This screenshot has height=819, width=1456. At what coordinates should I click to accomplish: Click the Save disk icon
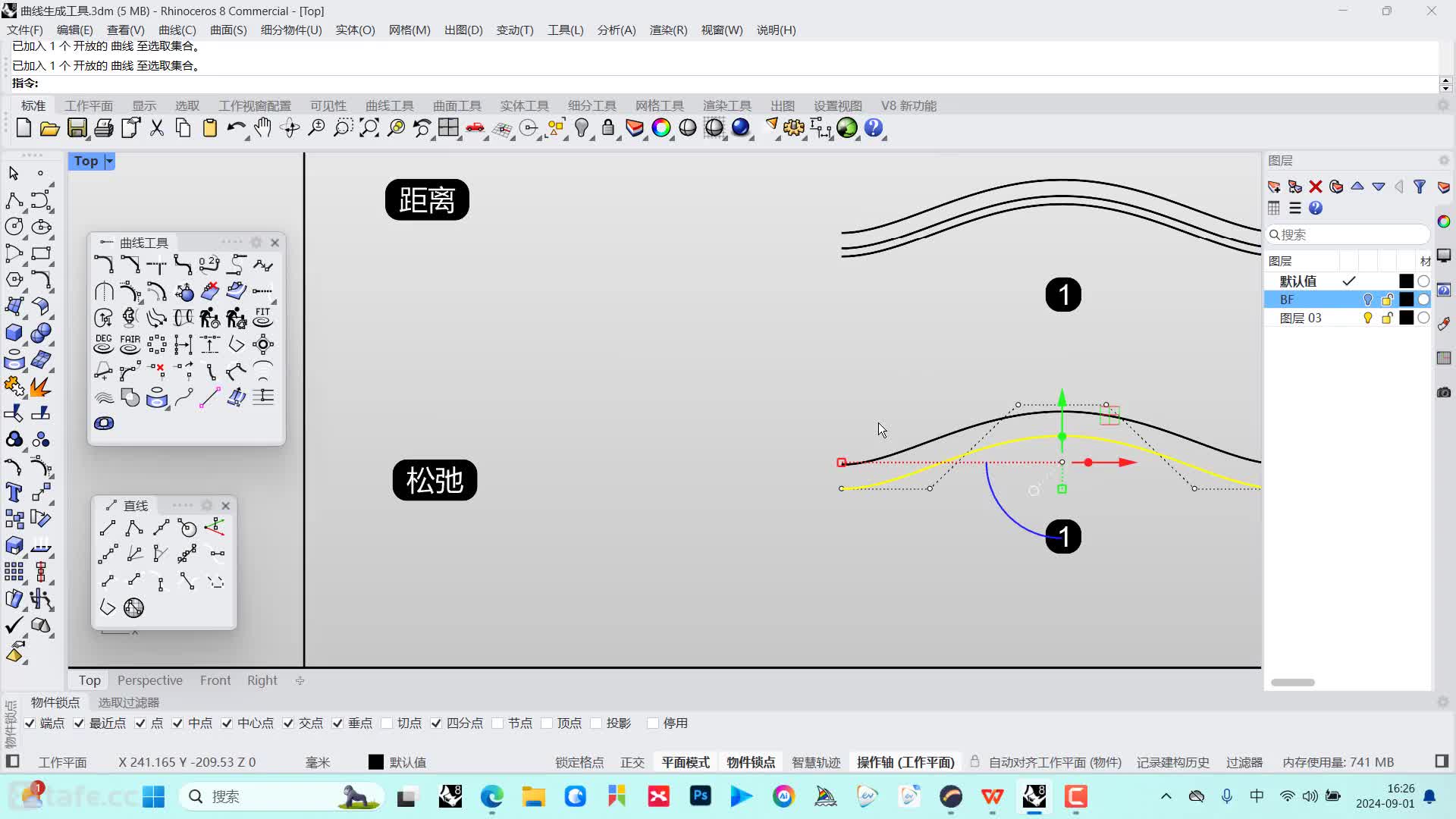pos(77,128)
